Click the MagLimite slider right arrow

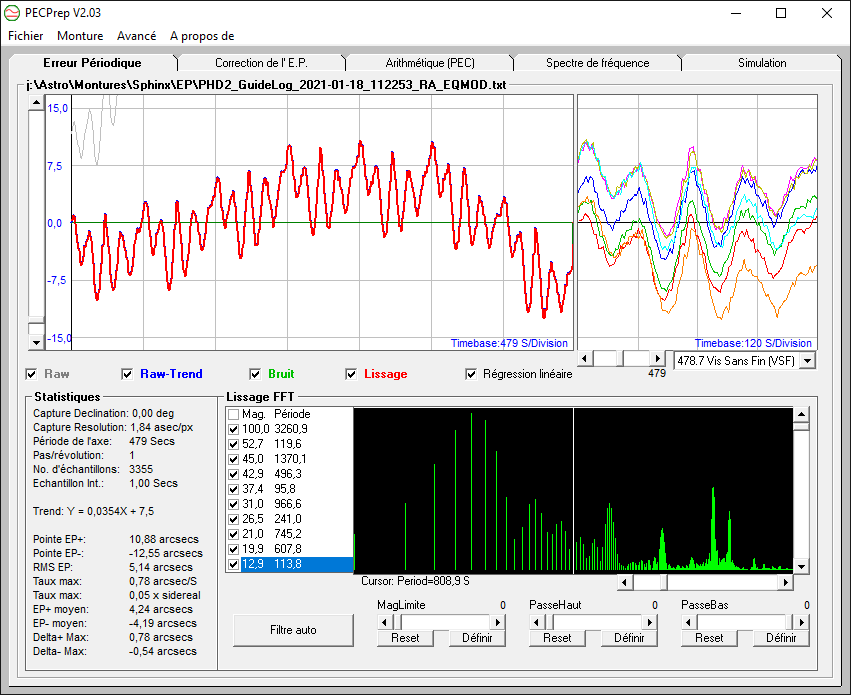click(x=498, y=622)
